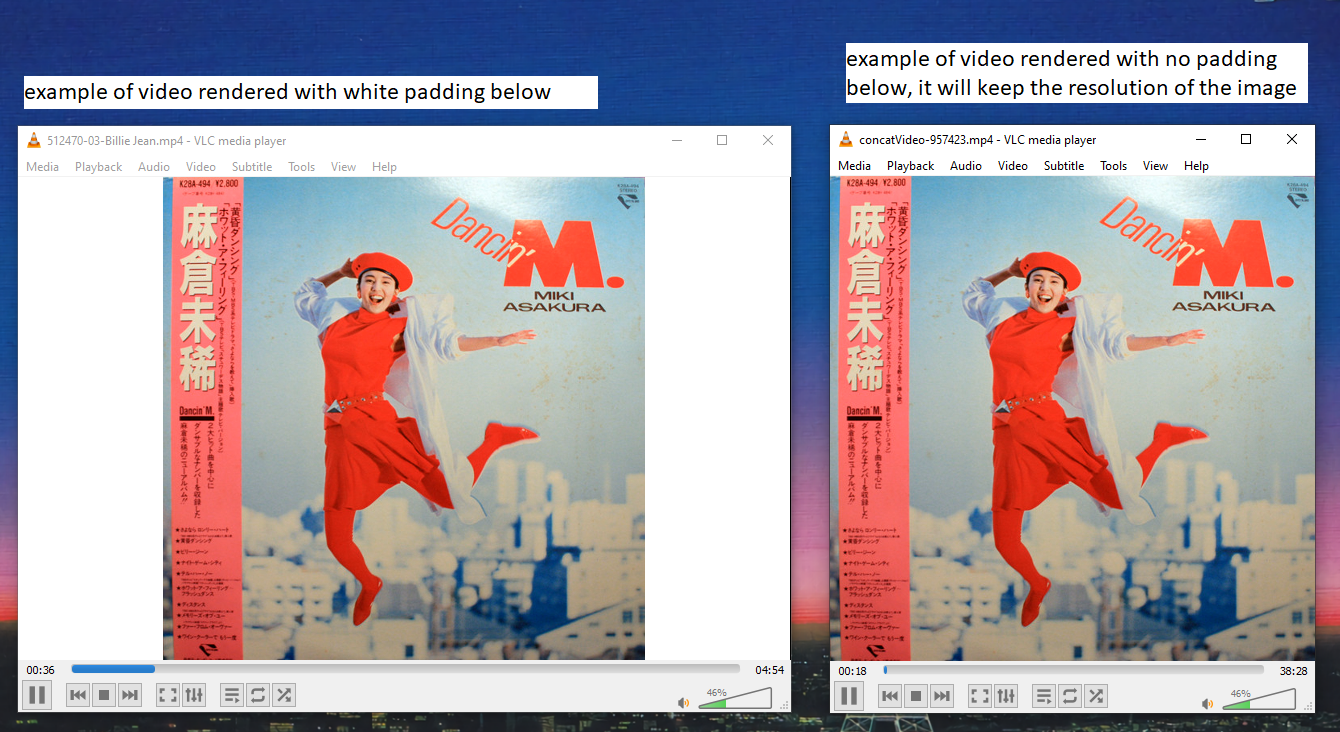Screen dimensions: 1340x732
Task: Open Help menu in concatVideo window
Action: pyautogui.click(x=1196, y=166)
